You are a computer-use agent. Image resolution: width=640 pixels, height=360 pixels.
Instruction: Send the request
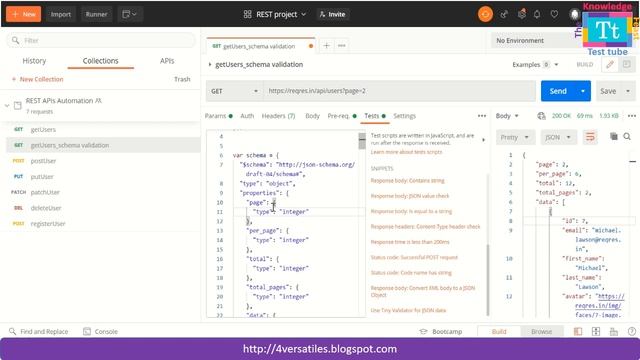(x=558, y=91)
